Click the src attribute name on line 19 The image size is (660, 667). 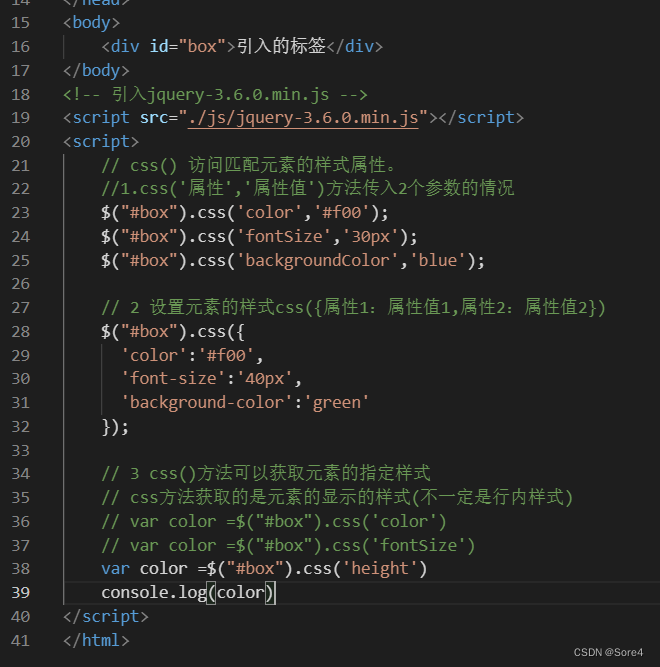154,118
